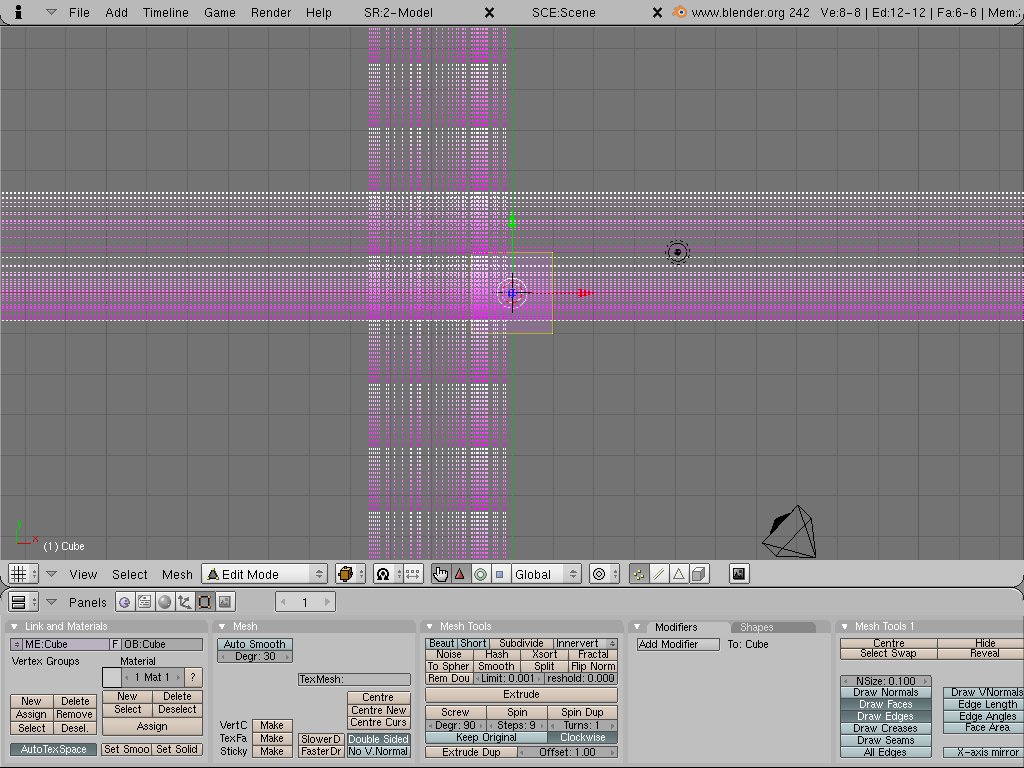This screenshot has height=768, width=1024.
Task: Open the Global orientation dropdown
Action: point(545,574)
